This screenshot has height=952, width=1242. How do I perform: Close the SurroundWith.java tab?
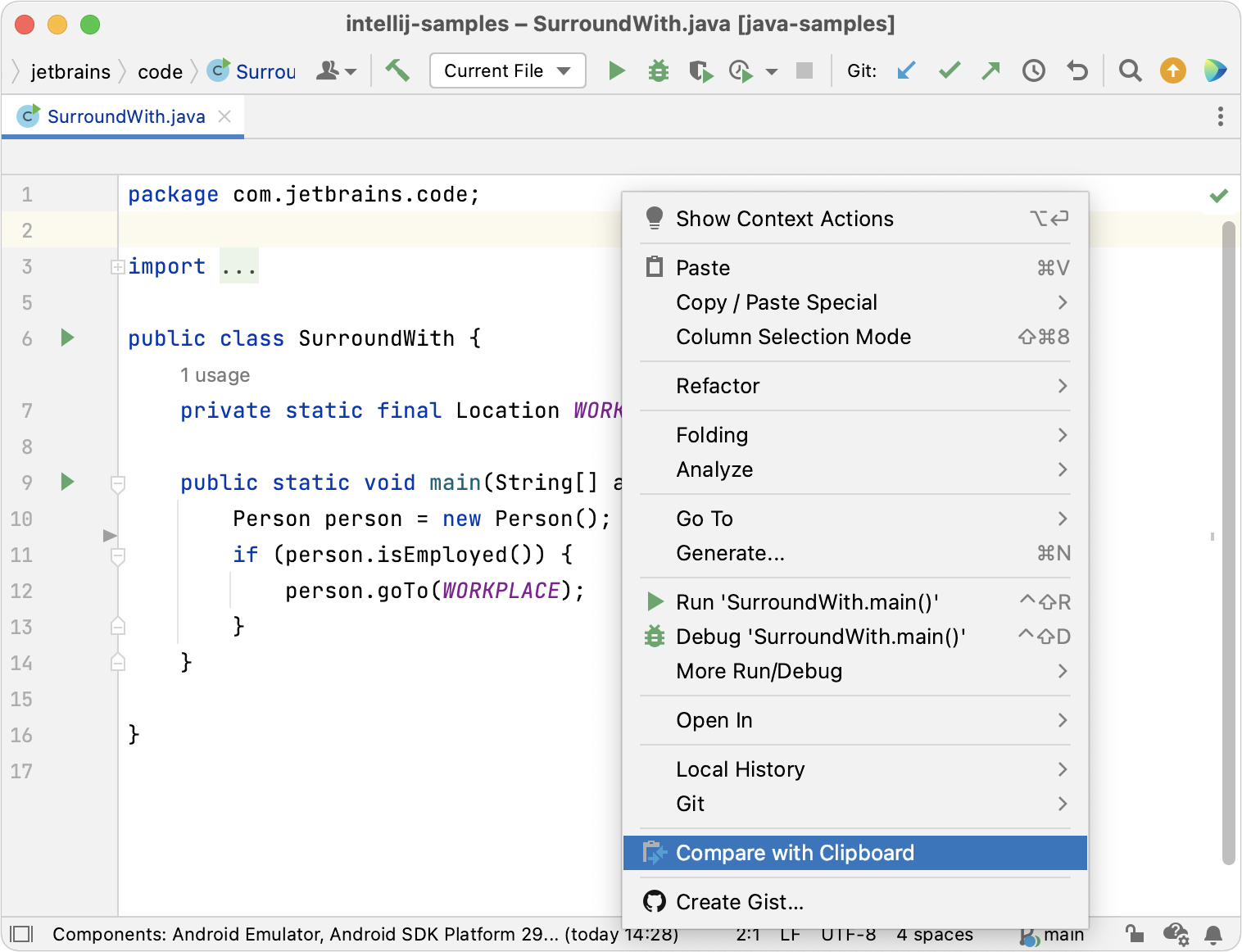coord(224,116)
